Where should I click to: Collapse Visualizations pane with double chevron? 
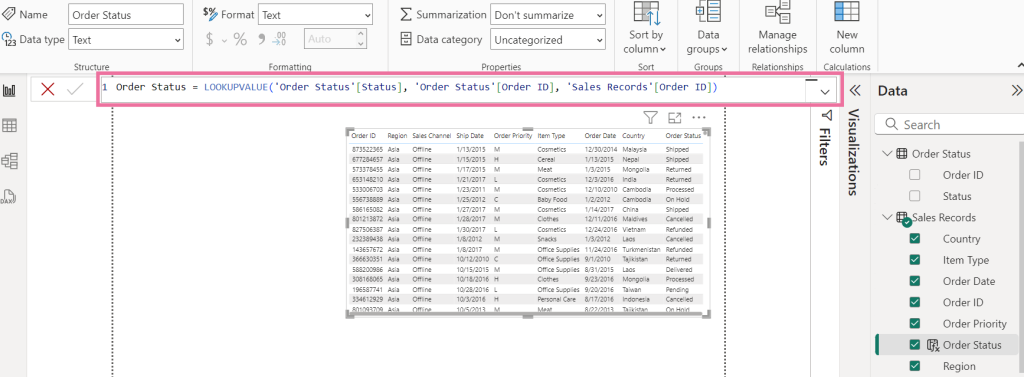click(854, 91)
